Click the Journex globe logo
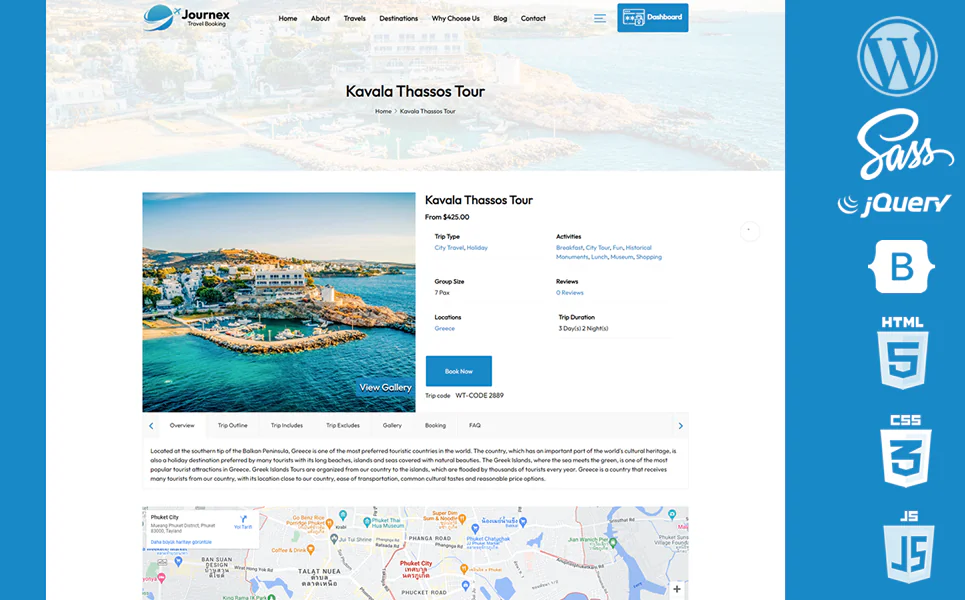Viewport: 965px width, 600px height. pos(160,17)
